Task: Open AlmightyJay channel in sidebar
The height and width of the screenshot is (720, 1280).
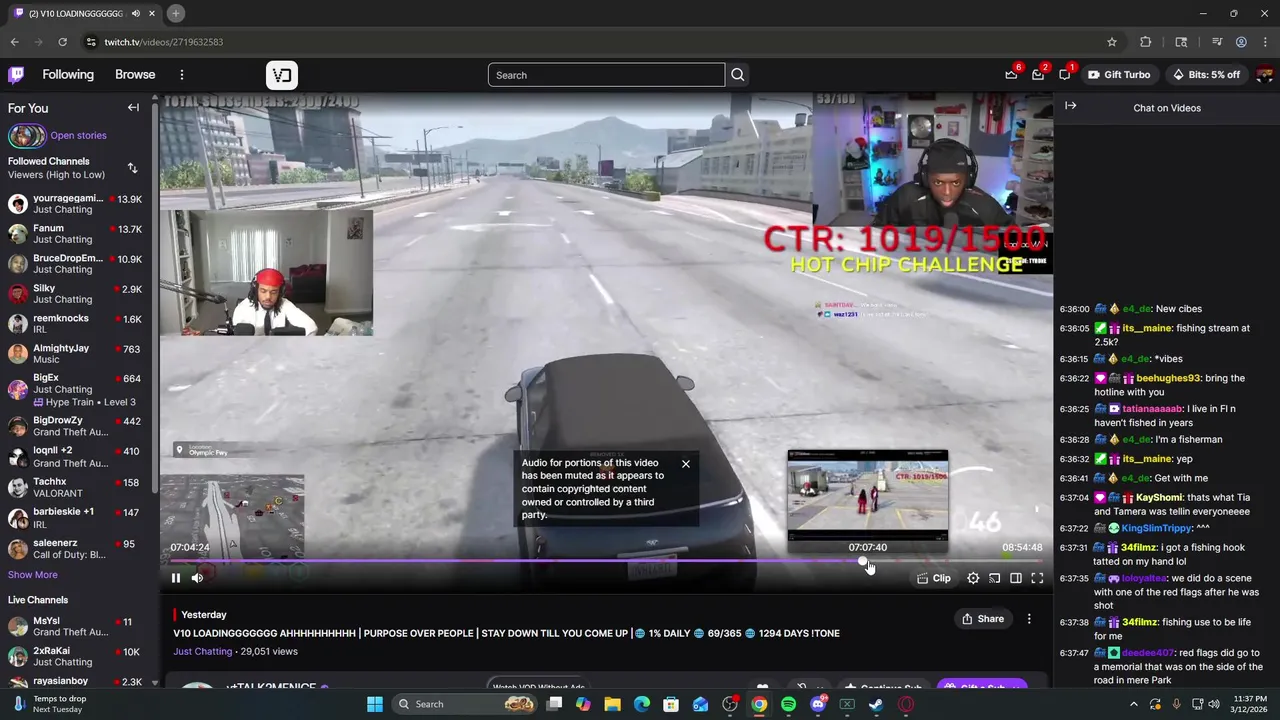Action: 77,354
